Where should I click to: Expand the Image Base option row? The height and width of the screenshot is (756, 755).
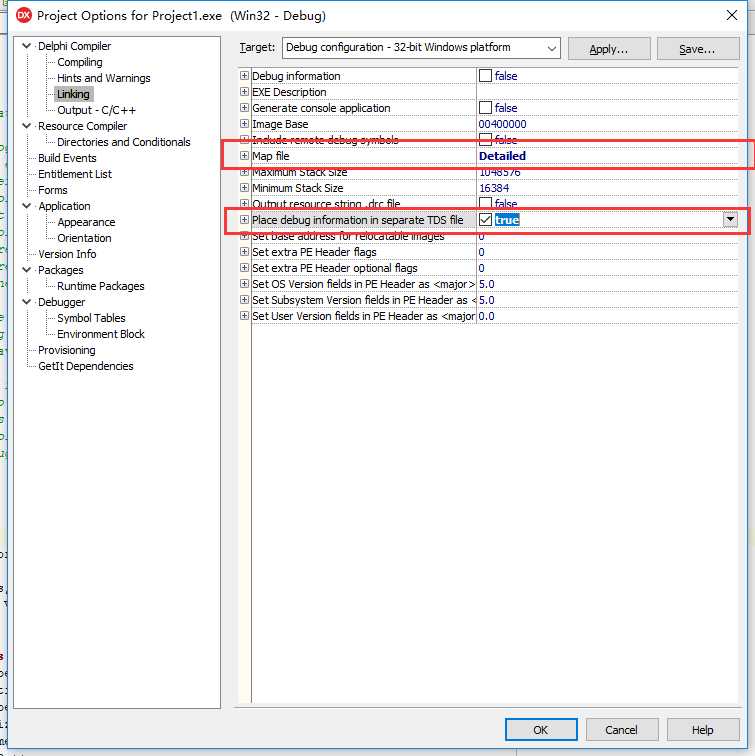pyautogui.click(x=244, y=124)
